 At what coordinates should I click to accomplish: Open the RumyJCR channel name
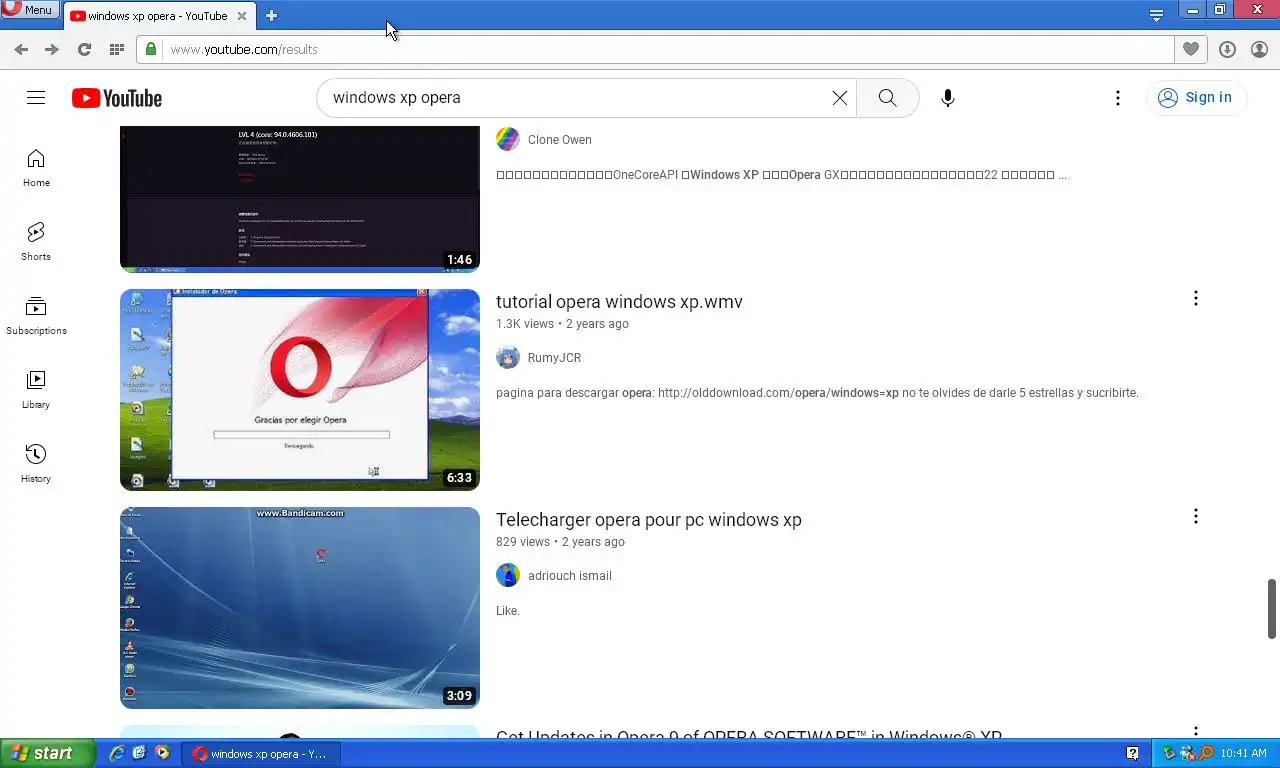554,358
